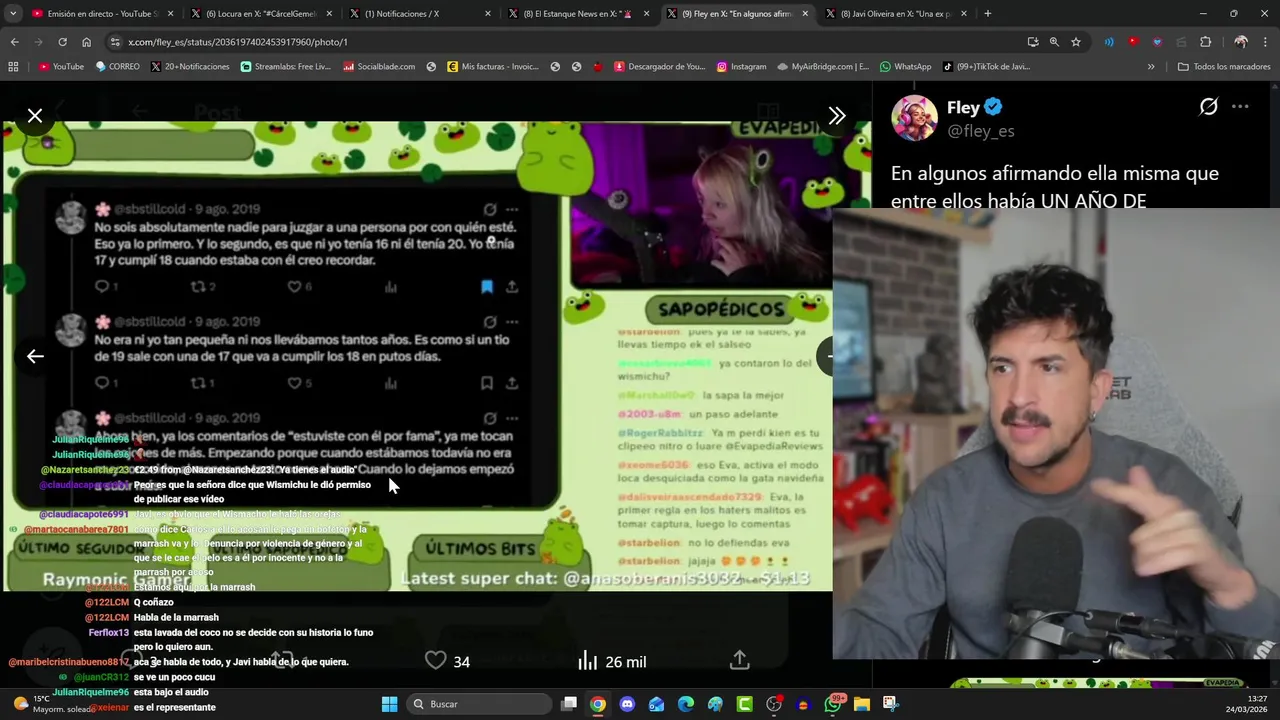Image resolution: width=1280 pixels, height=720 pixels.
Task: Share the post with the upload icon
Action: point(739,661)
